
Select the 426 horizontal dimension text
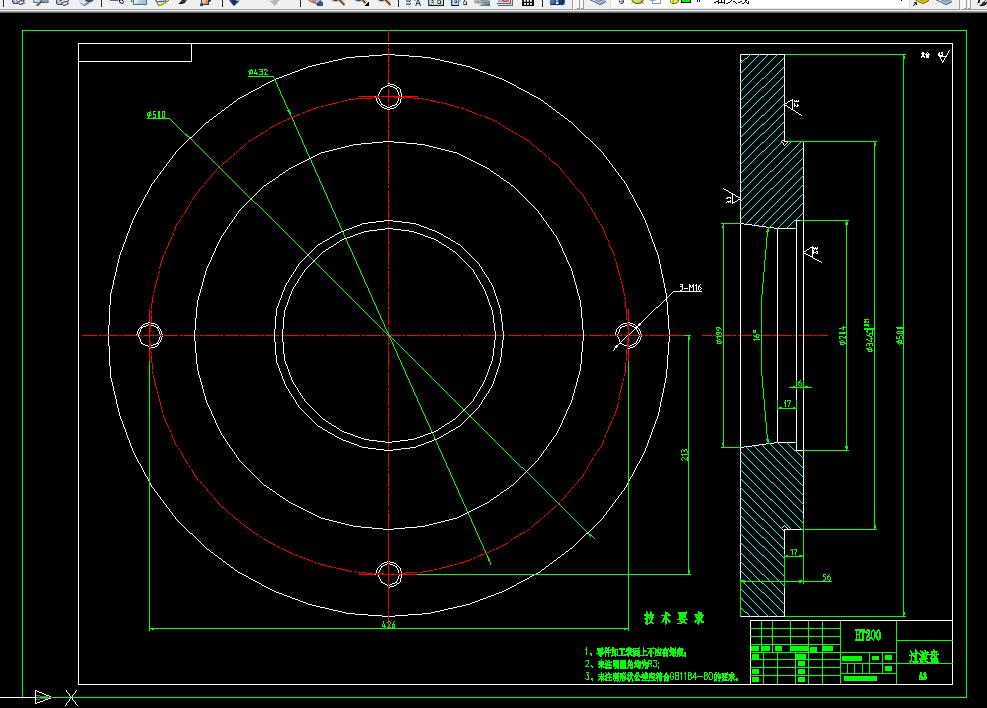pyautogui.click(x=388, y=625)
